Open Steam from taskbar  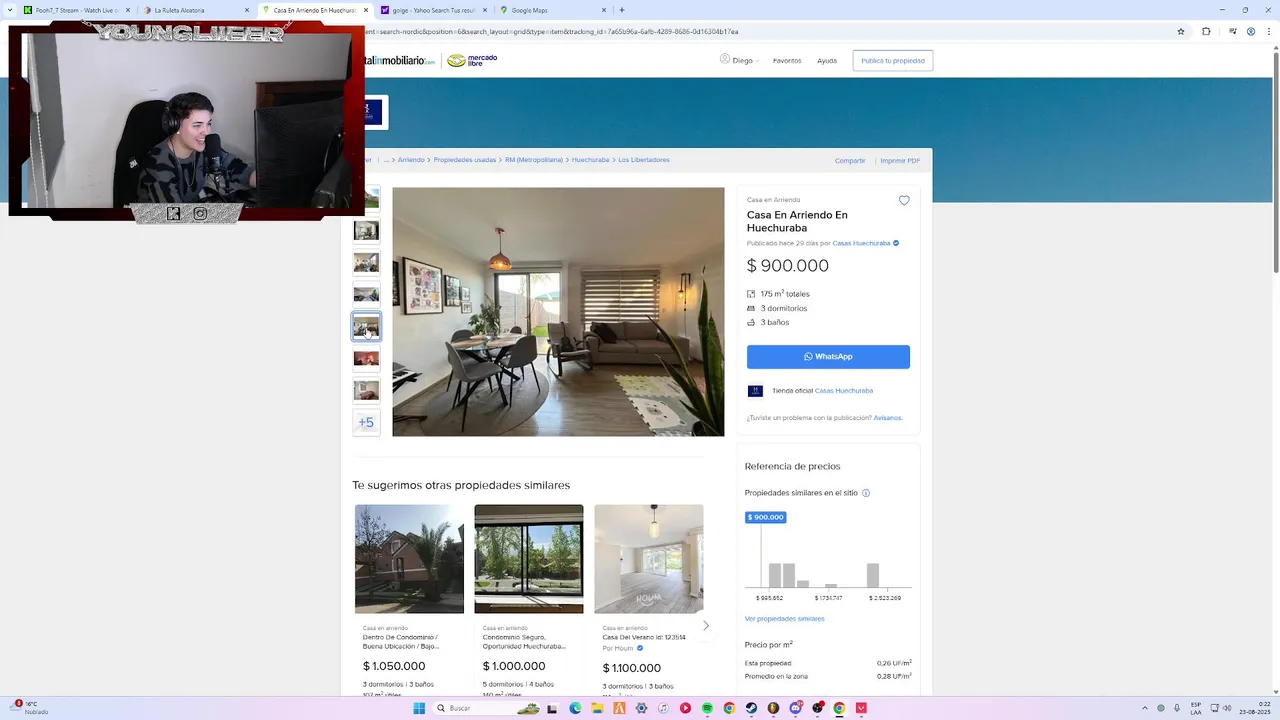(x=751, y=708)
